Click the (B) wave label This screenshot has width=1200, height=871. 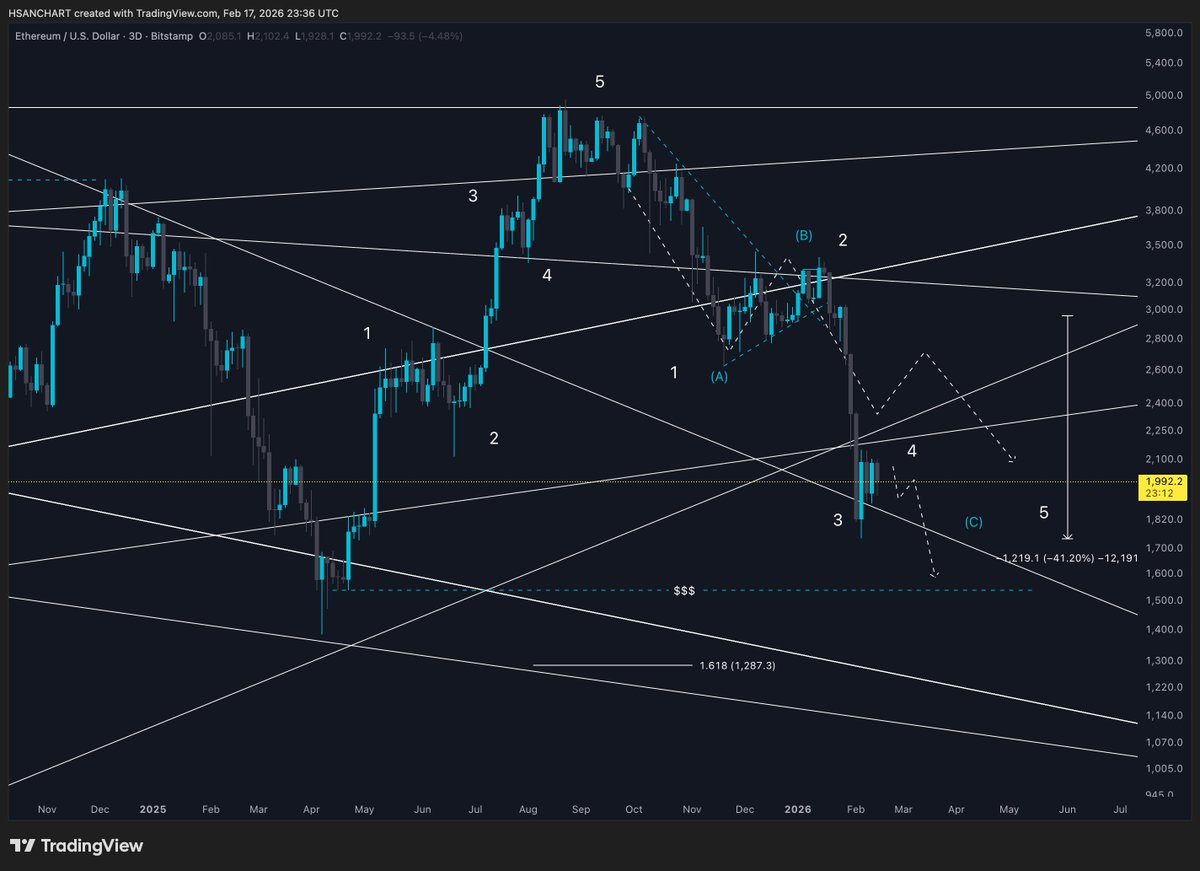[804, 236]
